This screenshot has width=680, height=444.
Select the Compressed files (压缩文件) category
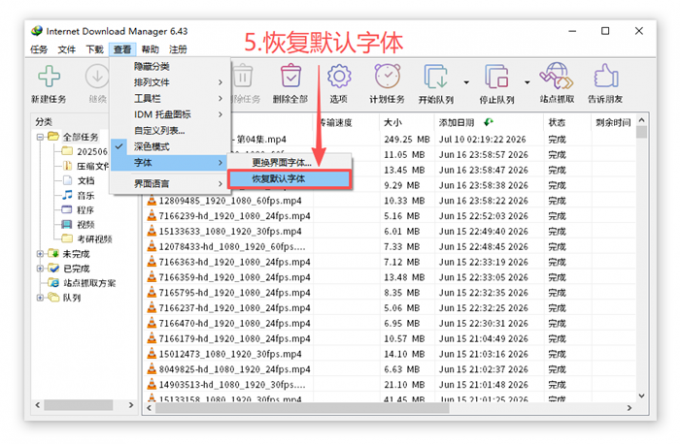(x=93, y=166)
